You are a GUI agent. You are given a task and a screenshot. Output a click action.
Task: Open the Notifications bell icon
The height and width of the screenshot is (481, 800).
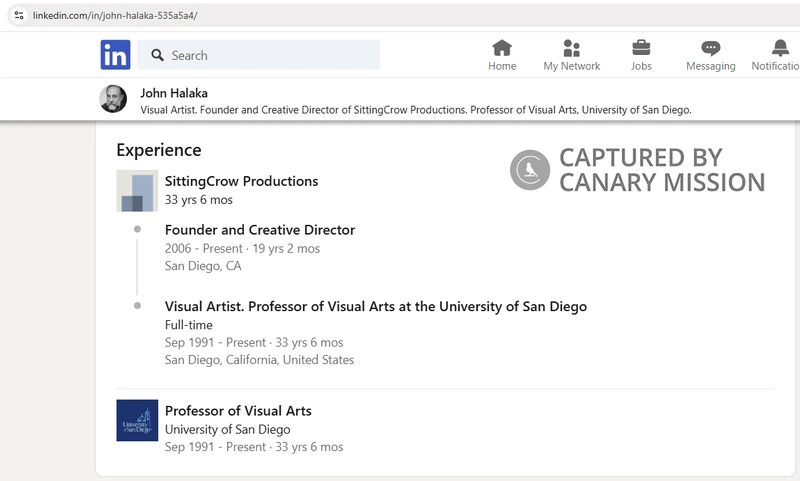click(780, 48)
